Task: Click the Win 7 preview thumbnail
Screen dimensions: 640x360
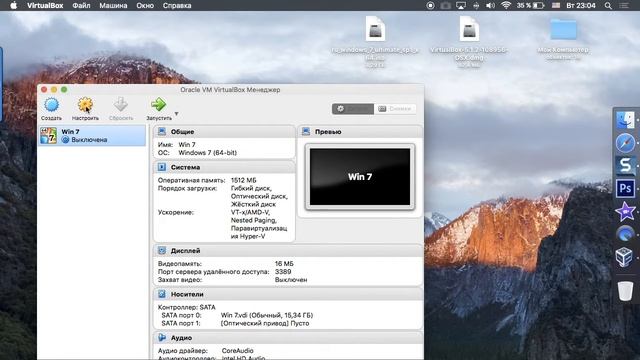Action: click(x=360, y=177)
